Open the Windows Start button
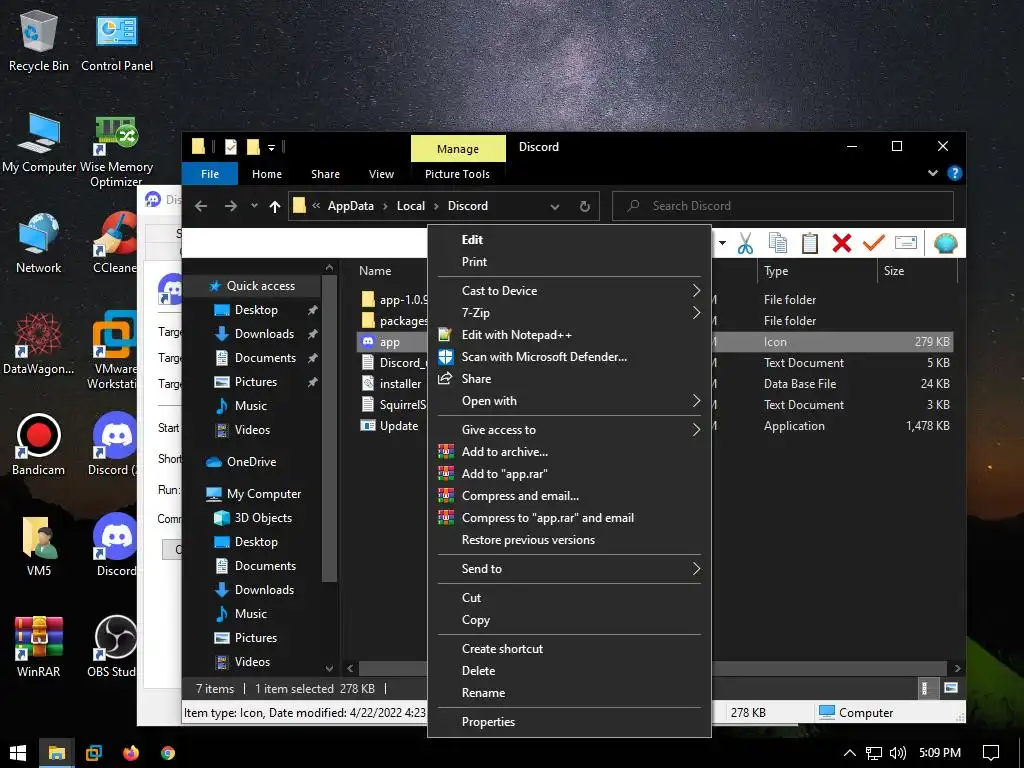Image resolution: width=1024 pixels, height=768 pixels. tap(18, 753)
